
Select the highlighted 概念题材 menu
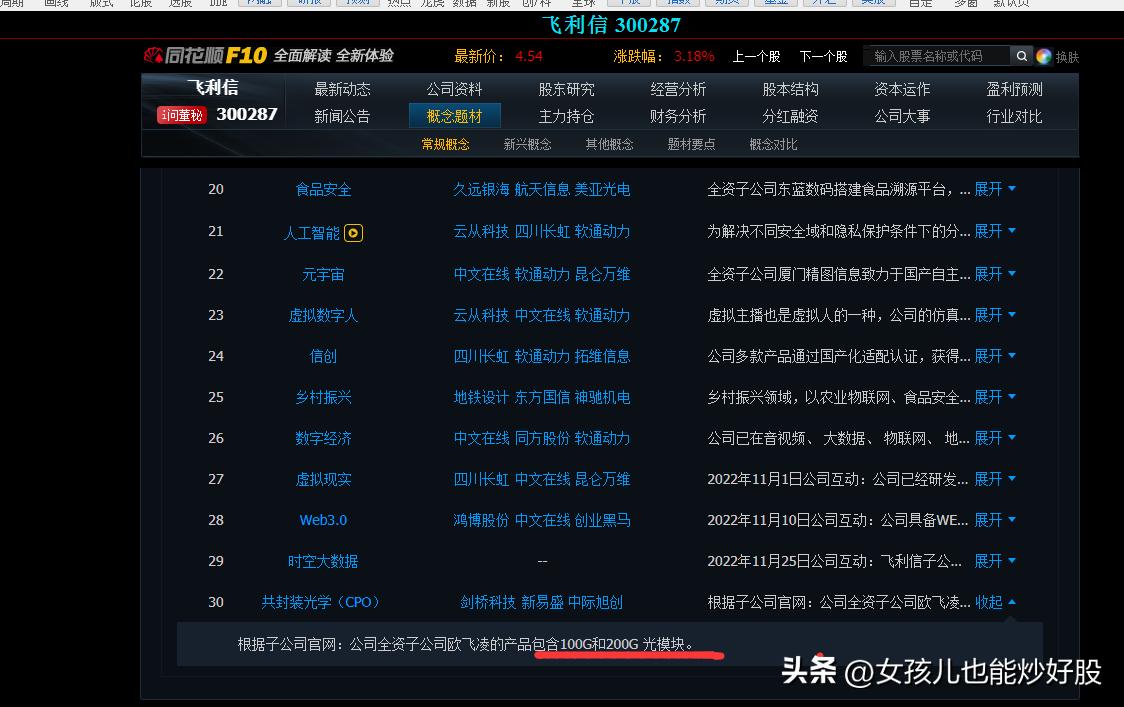coord(454,116)
